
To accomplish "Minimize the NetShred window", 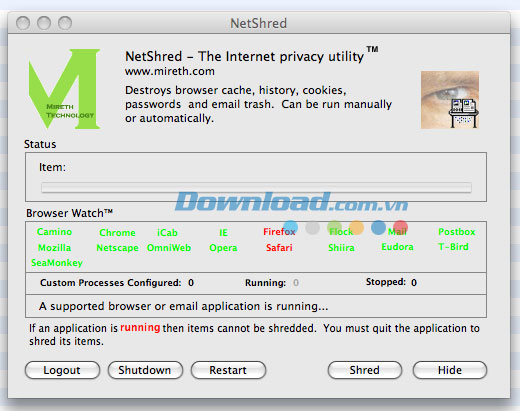I will pos(44,23).
